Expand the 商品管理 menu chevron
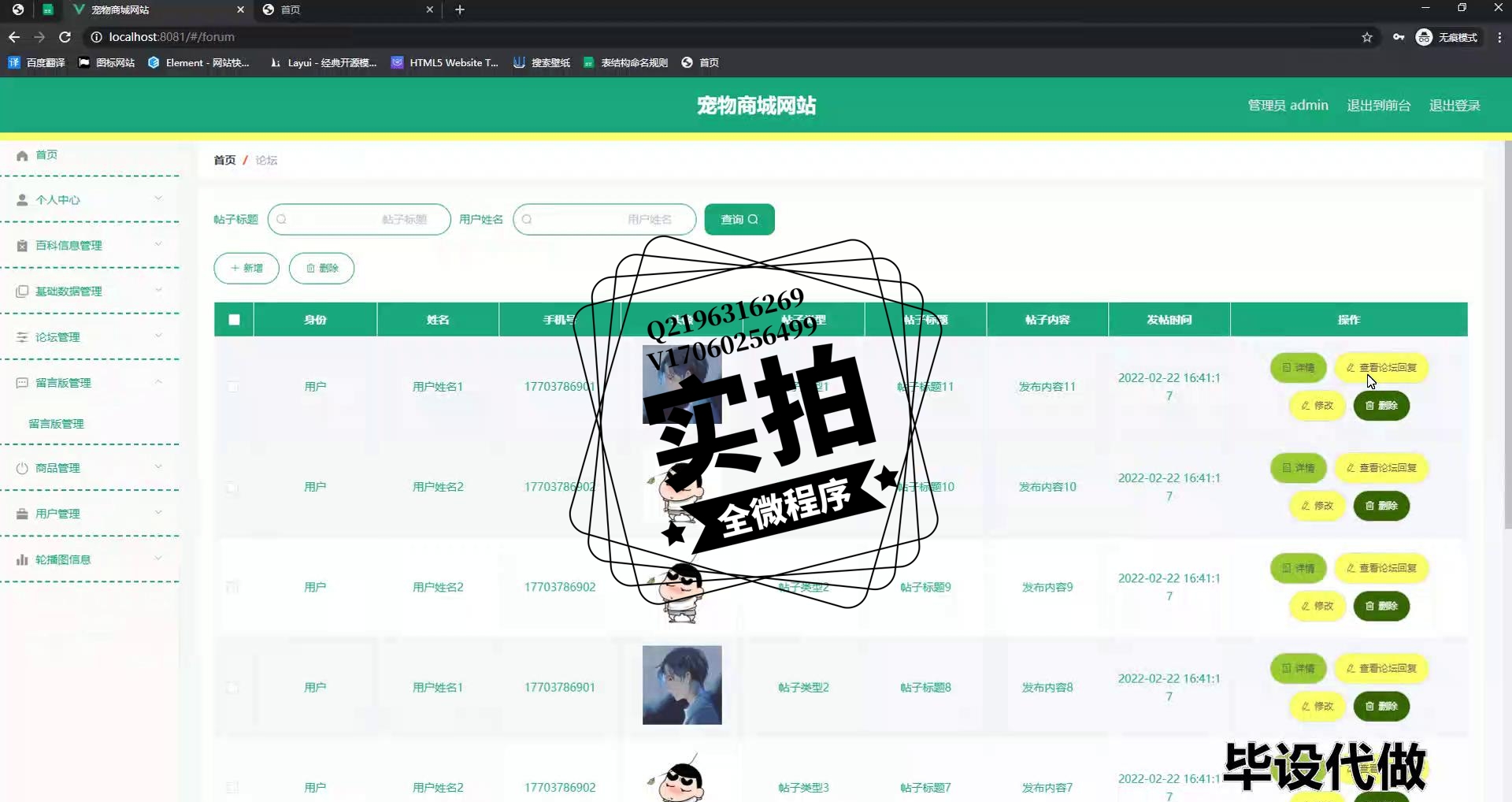The height and width of the screenshot is (802, 1512). point(158,466)
